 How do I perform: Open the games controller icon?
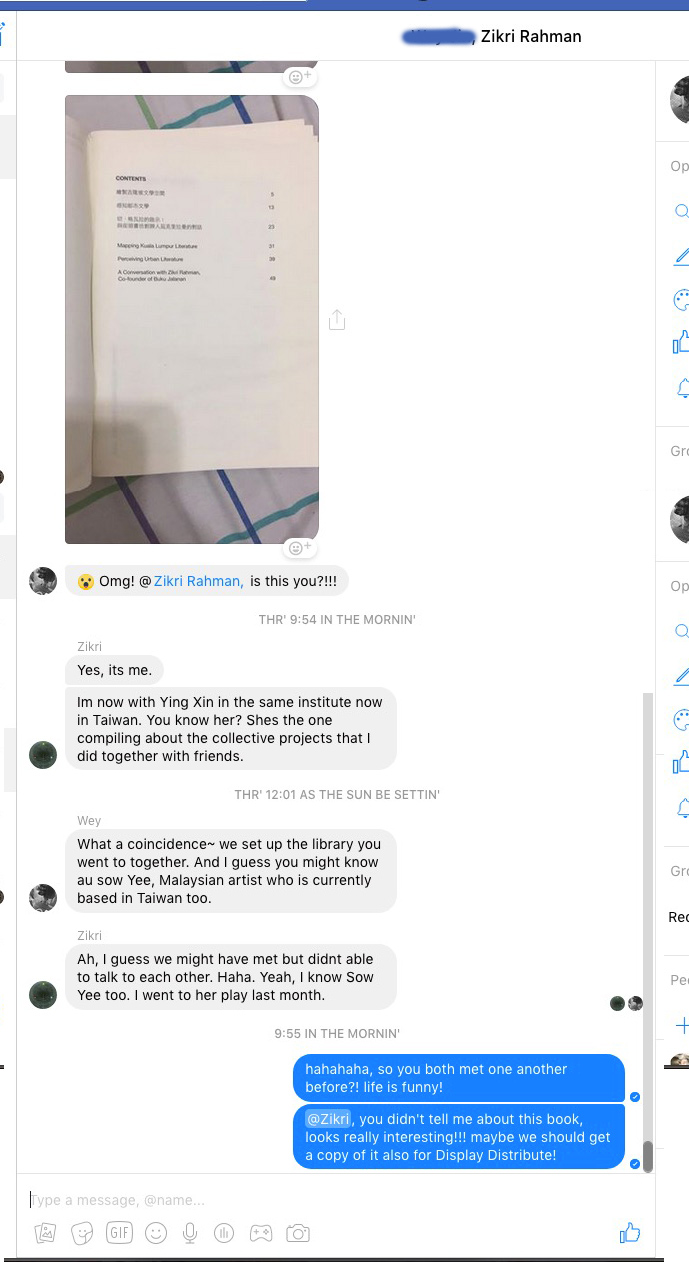tap(261, 1233)
